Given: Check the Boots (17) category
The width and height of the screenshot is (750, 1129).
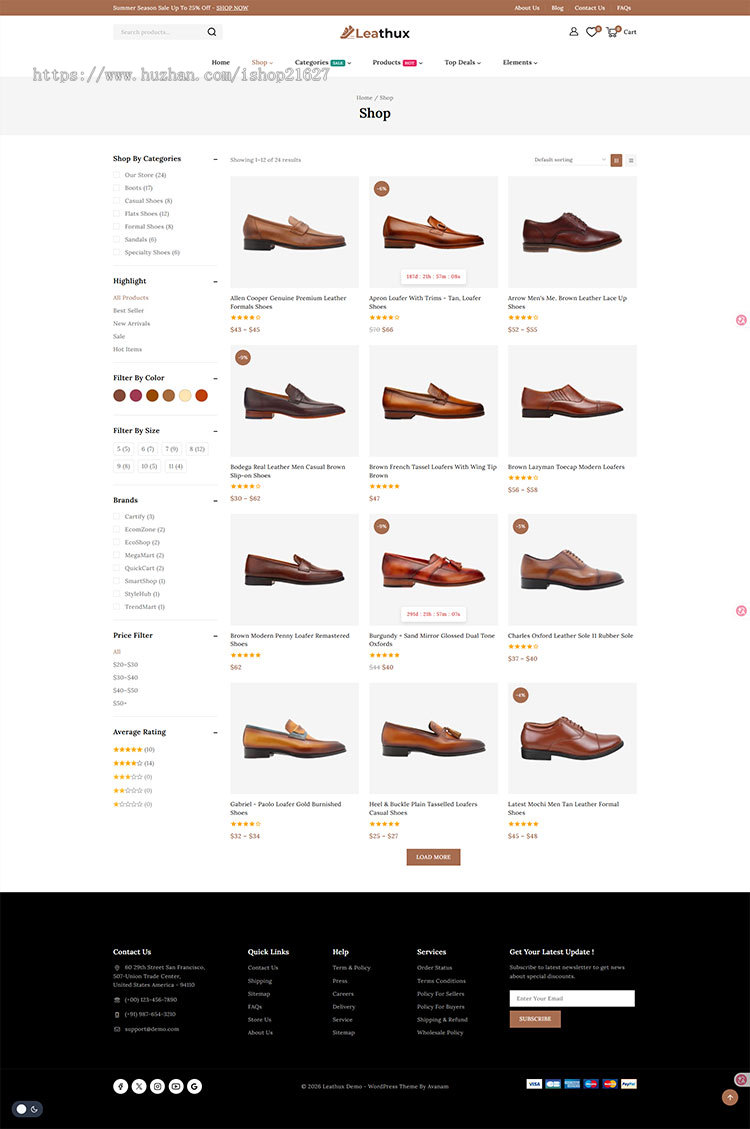Looking at the screenshot, I should point(117,188).
